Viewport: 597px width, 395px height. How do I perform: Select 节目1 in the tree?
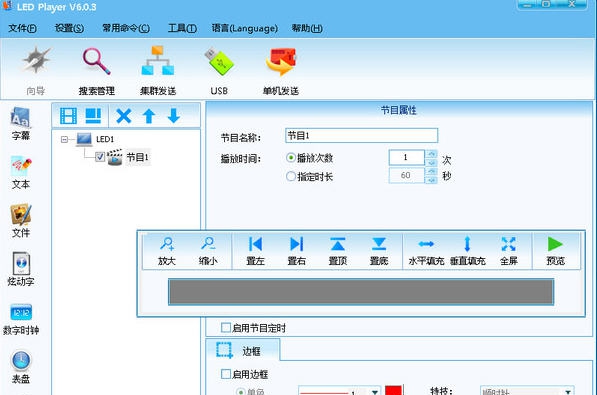click(x=137, y=157)
